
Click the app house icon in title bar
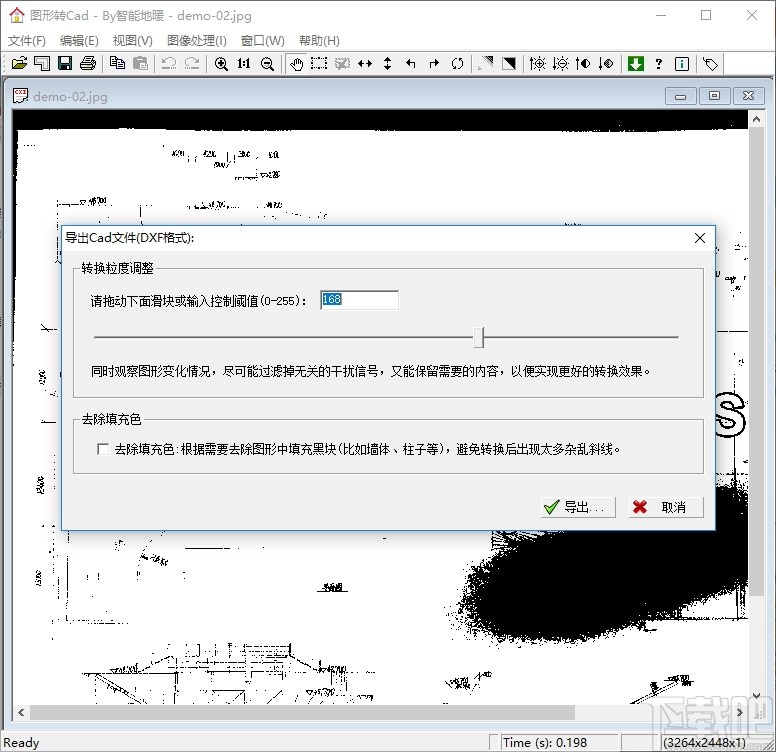tap(16, 15)
